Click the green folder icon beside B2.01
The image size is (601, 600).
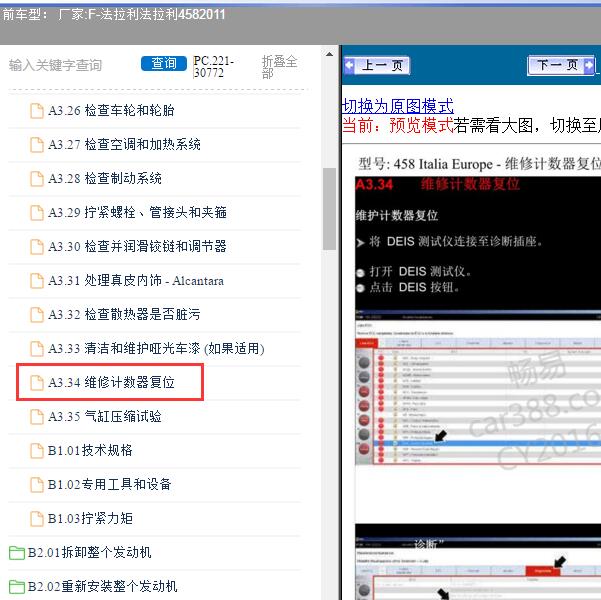tap(16, 553)
